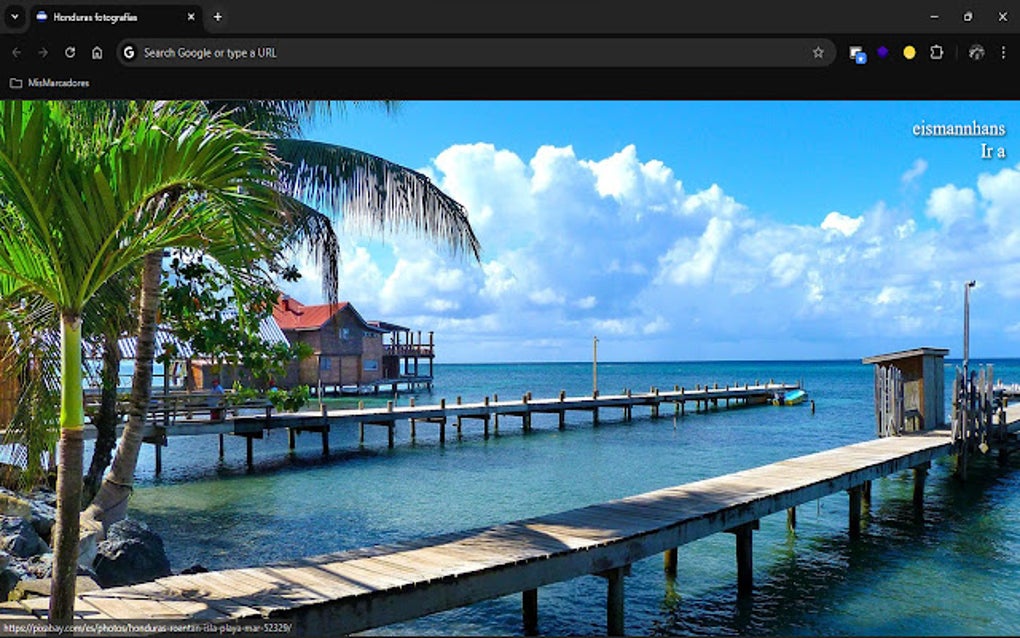1020x638 pixels.
Task: Click the Ir a link
Action: point(993,152)
